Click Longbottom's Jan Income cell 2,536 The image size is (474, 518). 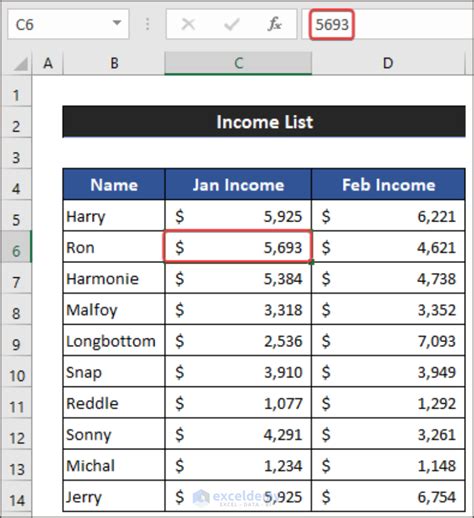[x=238, y=341]
